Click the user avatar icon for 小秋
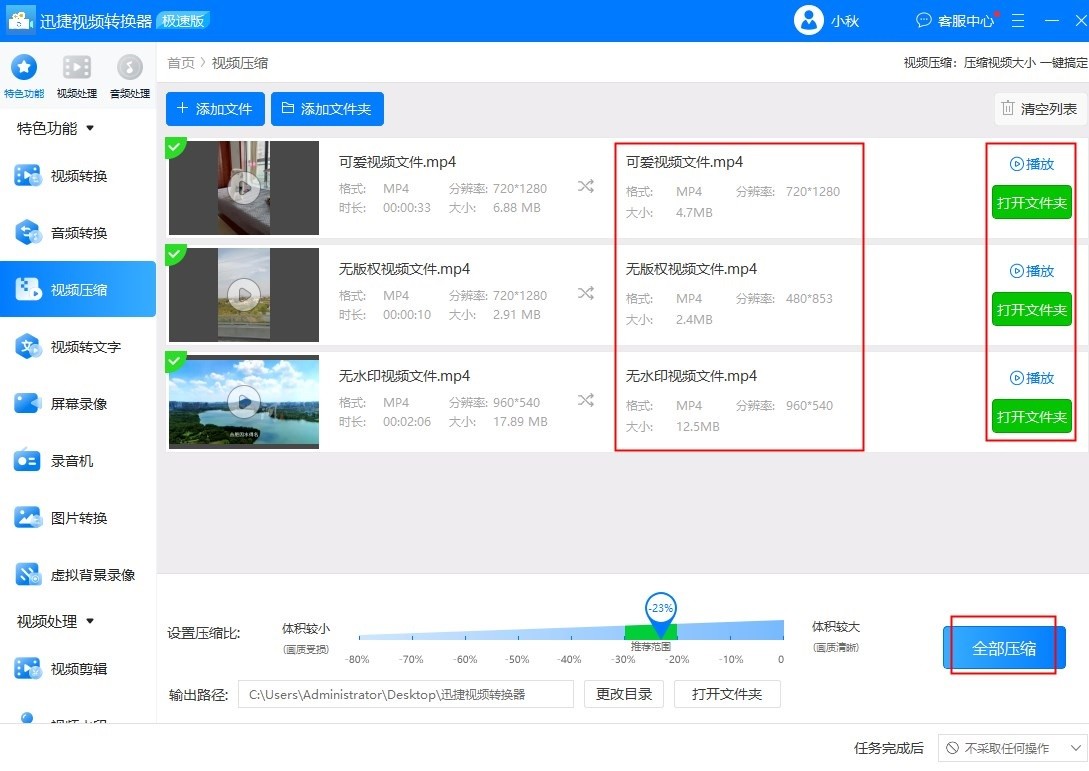The width and height of the screenshot is (1089, 771). point(808,20)
